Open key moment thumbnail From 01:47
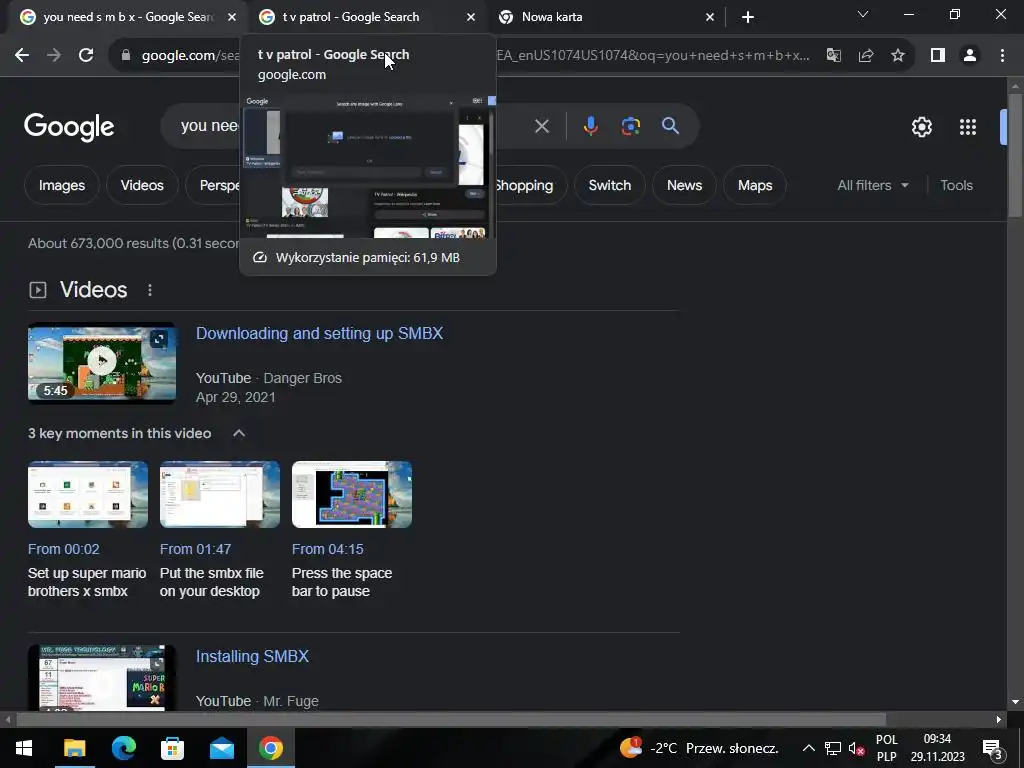This screenshot has height=768, width=1024. tap(219, 494)
